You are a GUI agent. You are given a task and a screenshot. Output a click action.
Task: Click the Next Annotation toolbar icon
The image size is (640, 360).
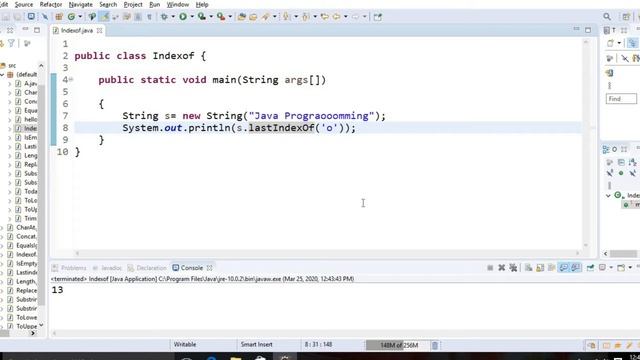click(286, 17)
